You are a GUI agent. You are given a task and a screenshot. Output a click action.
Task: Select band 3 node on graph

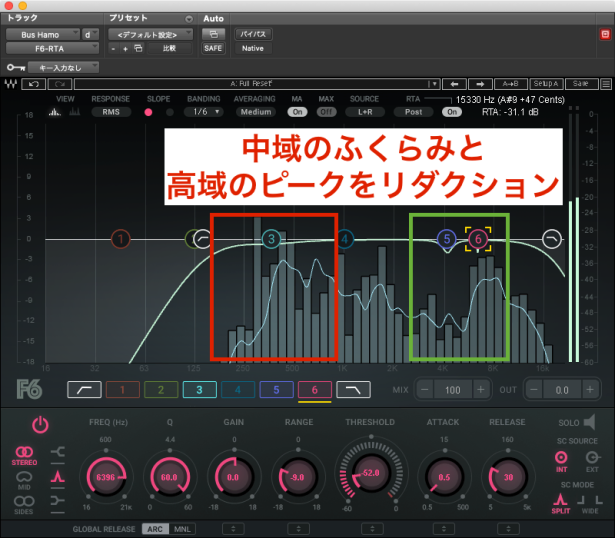point(271,239)
